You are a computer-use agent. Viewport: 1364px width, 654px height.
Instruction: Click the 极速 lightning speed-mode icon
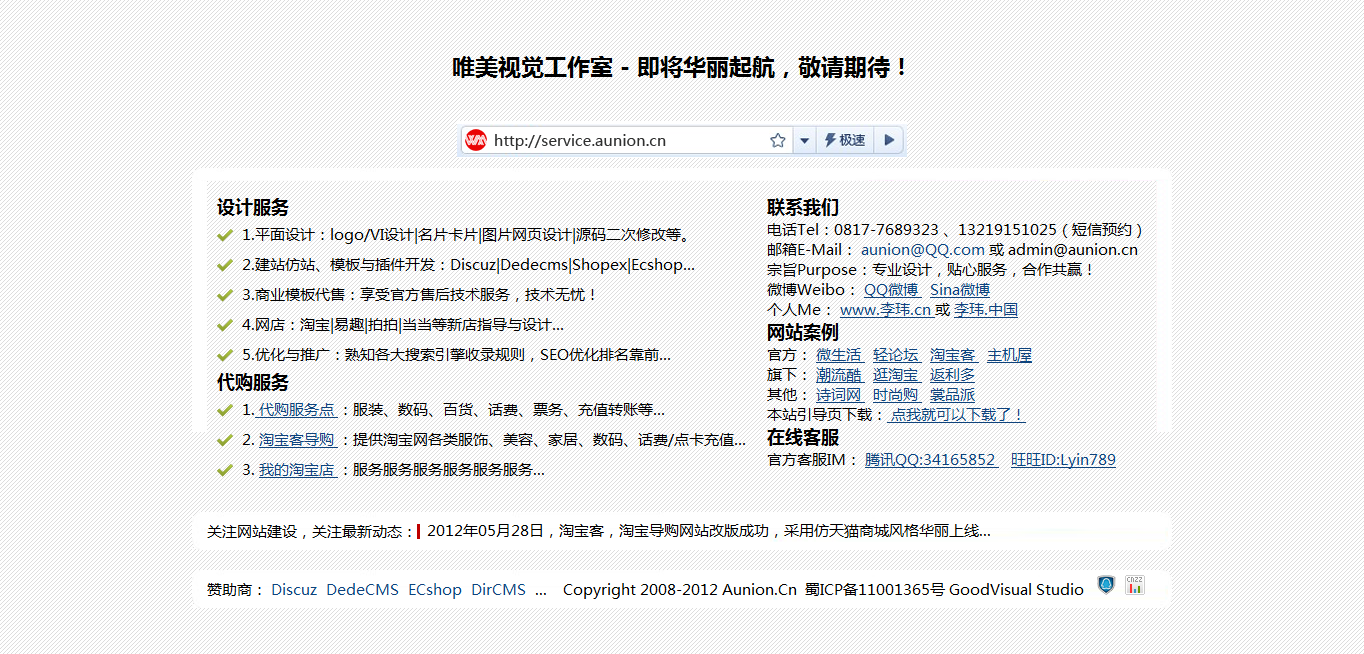click(845, 140)
